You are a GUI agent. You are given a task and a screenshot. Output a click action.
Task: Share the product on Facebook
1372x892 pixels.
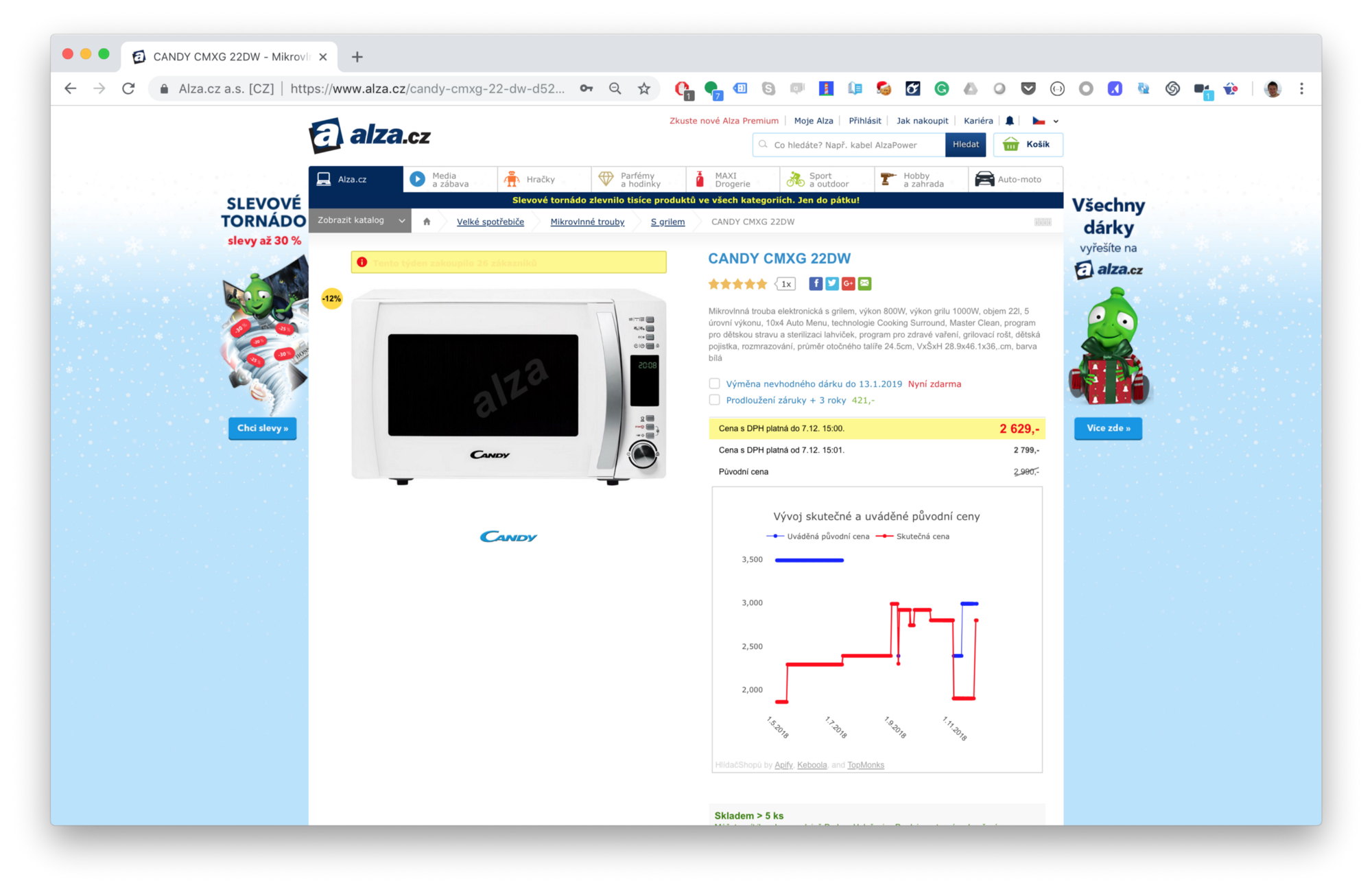(816, 283)
